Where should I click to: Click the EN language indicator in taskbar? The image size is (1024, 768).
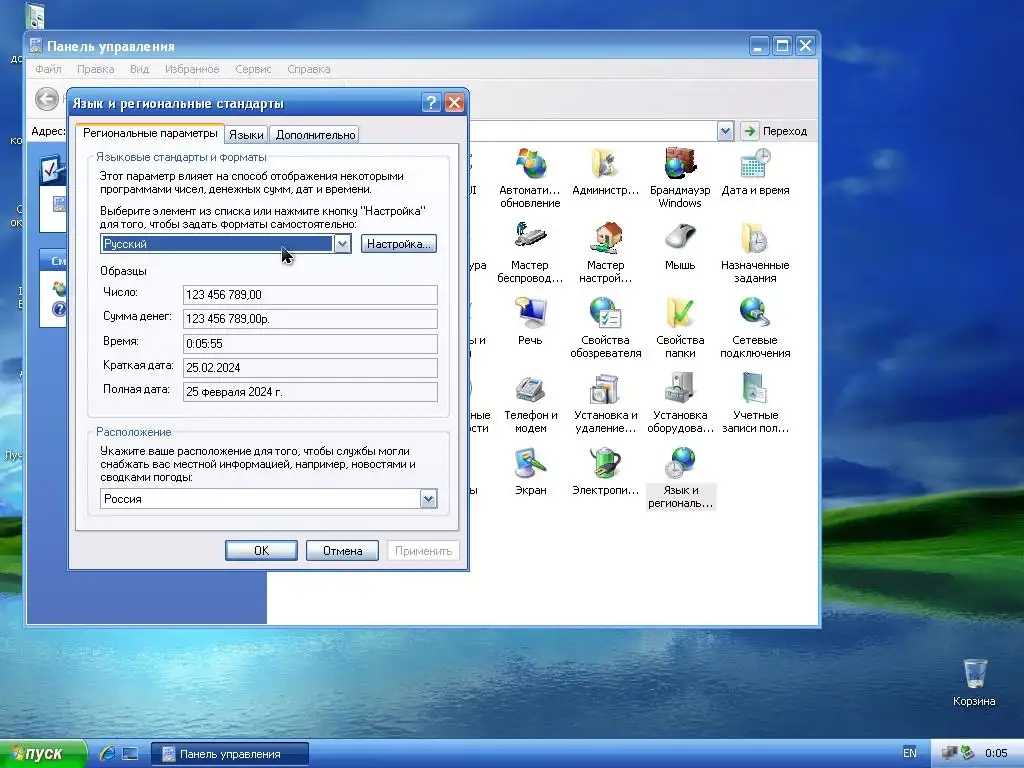pyautogui.click(x=909, y=753)
